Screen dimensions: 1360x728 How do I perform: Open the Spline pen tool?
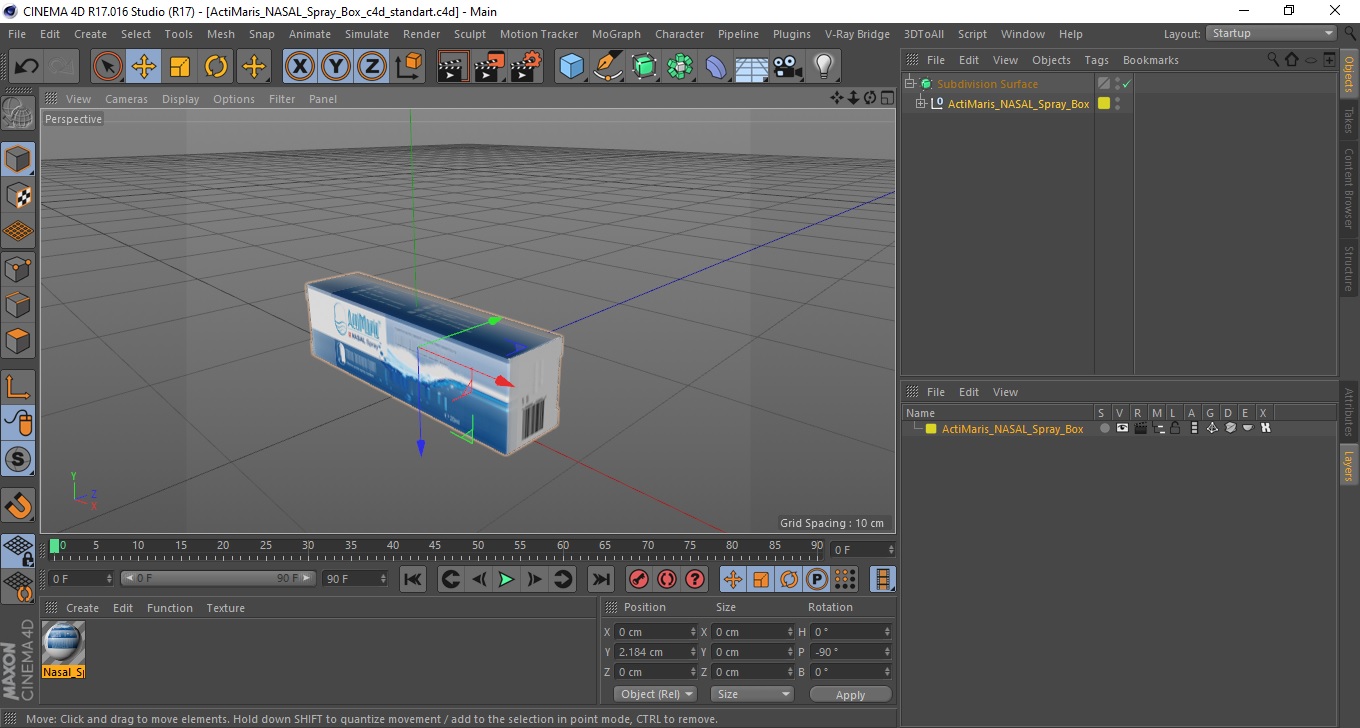point(608,67)
